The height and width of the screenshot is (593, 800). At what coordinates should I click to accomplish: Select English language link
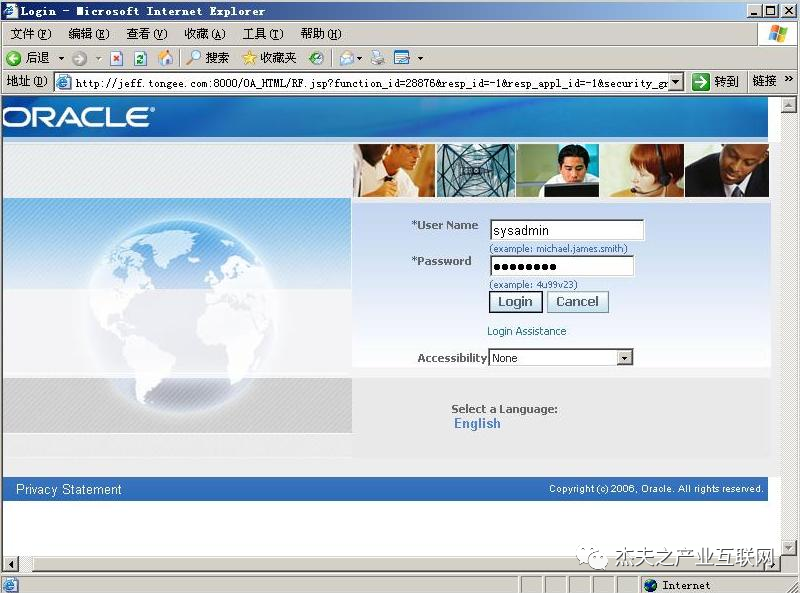tap(477, 424)
